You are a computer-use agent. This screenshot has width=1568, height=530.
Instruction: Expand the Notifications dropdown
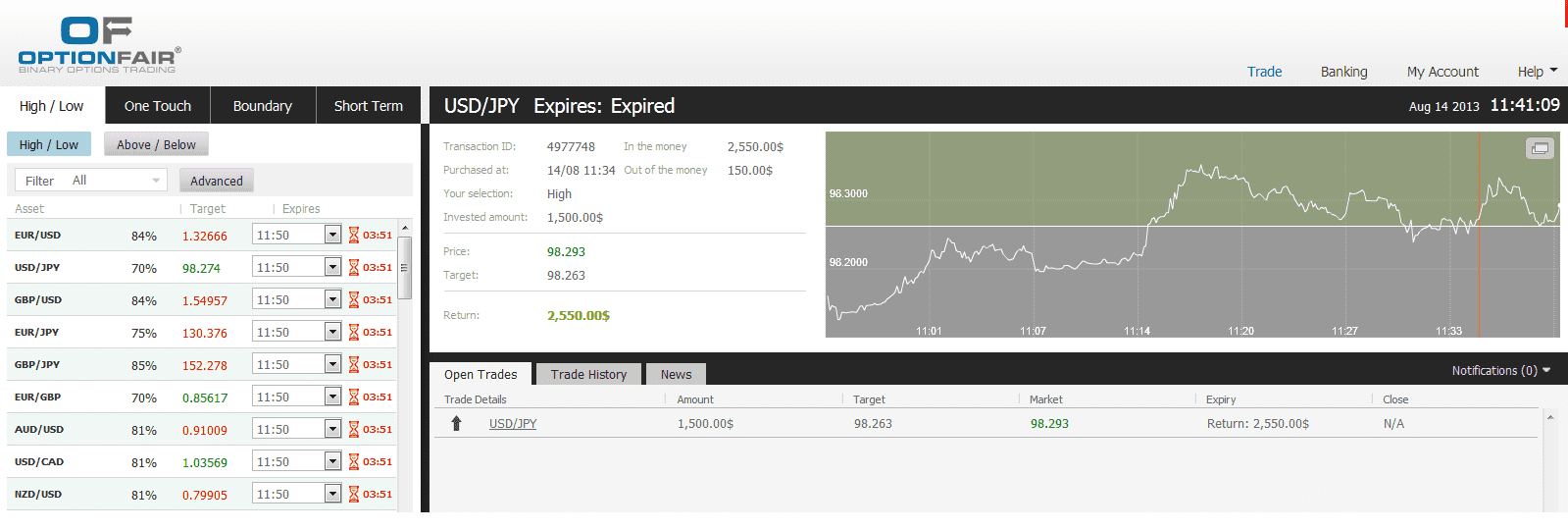1500,370
